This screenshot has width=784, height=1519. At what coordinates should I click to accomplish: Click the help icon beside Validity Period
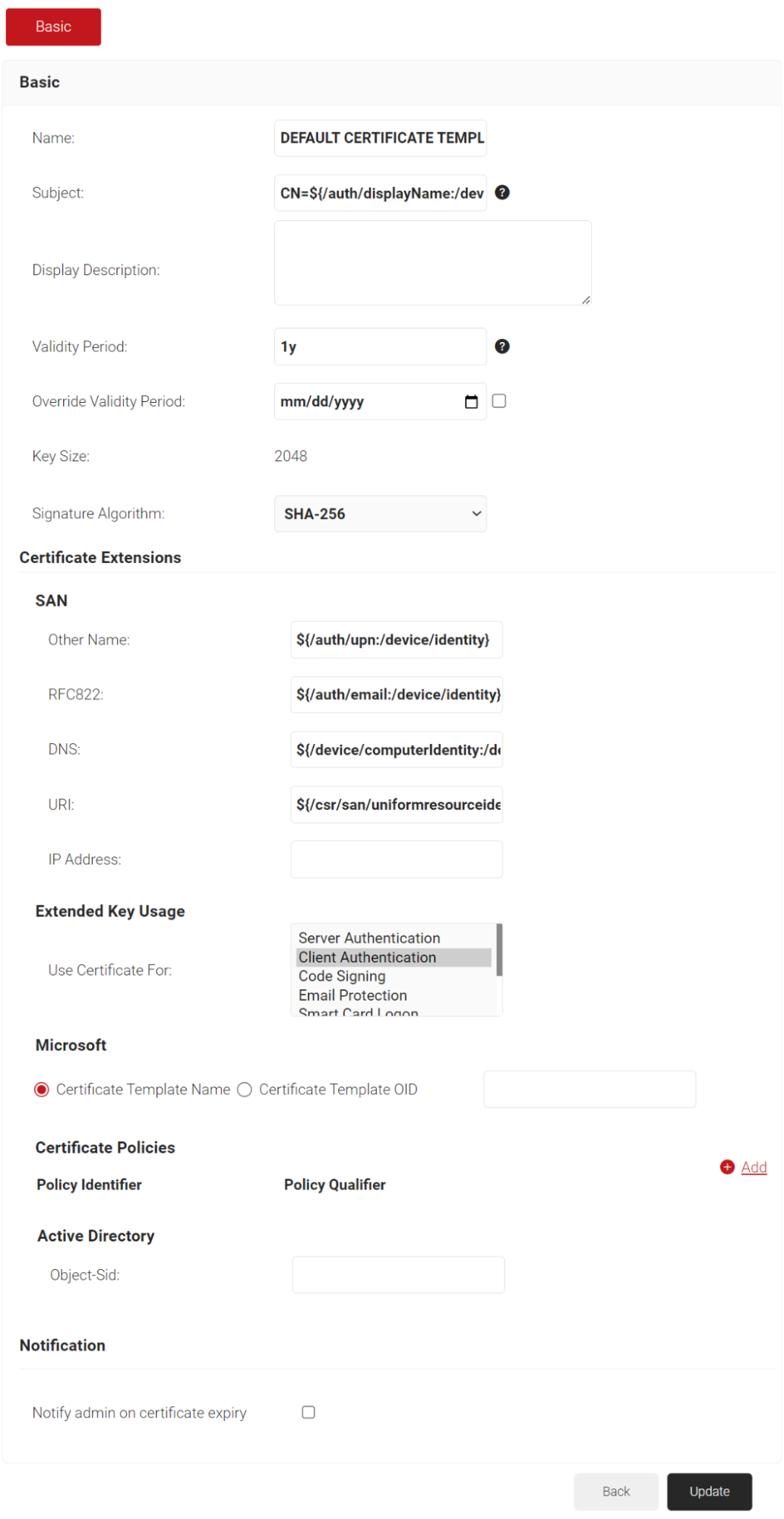click(502, 347)
